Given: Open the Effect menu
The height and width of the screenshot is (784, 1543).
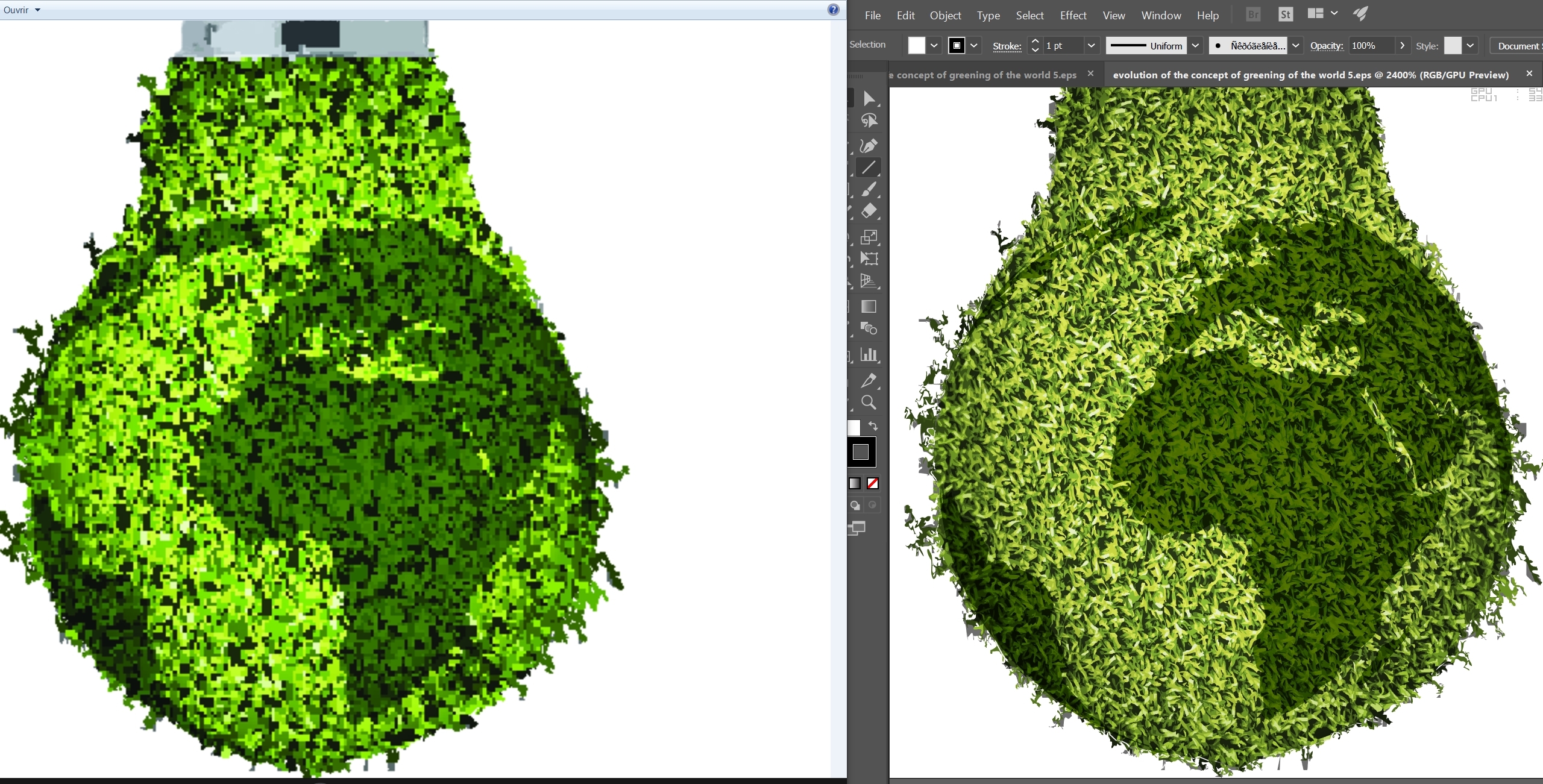Looking at the screenshot, I should click(1073, 16).
